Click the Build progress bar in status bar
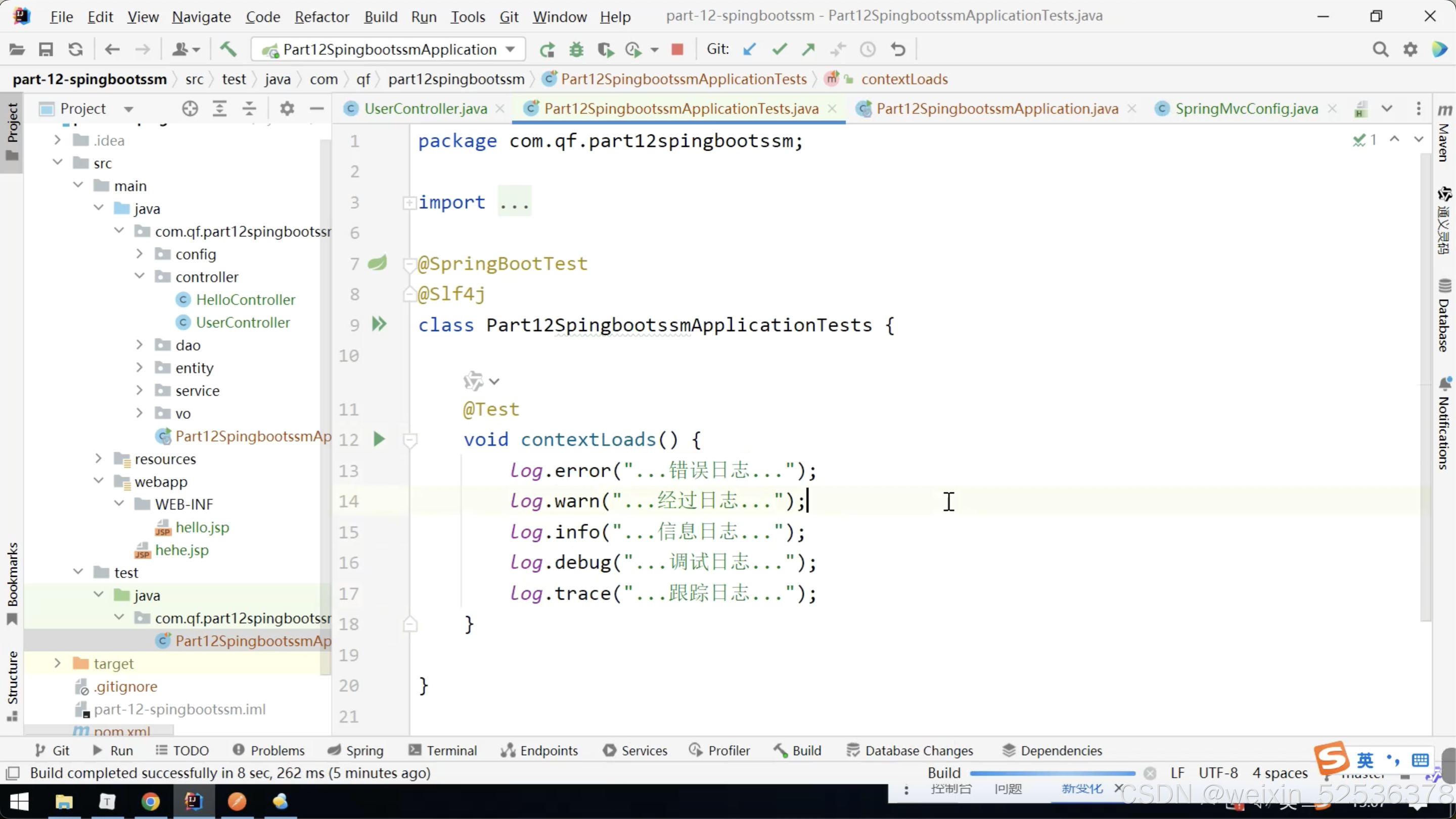The width and height of the screenshot is (1456, 819). coord(1052,772)
